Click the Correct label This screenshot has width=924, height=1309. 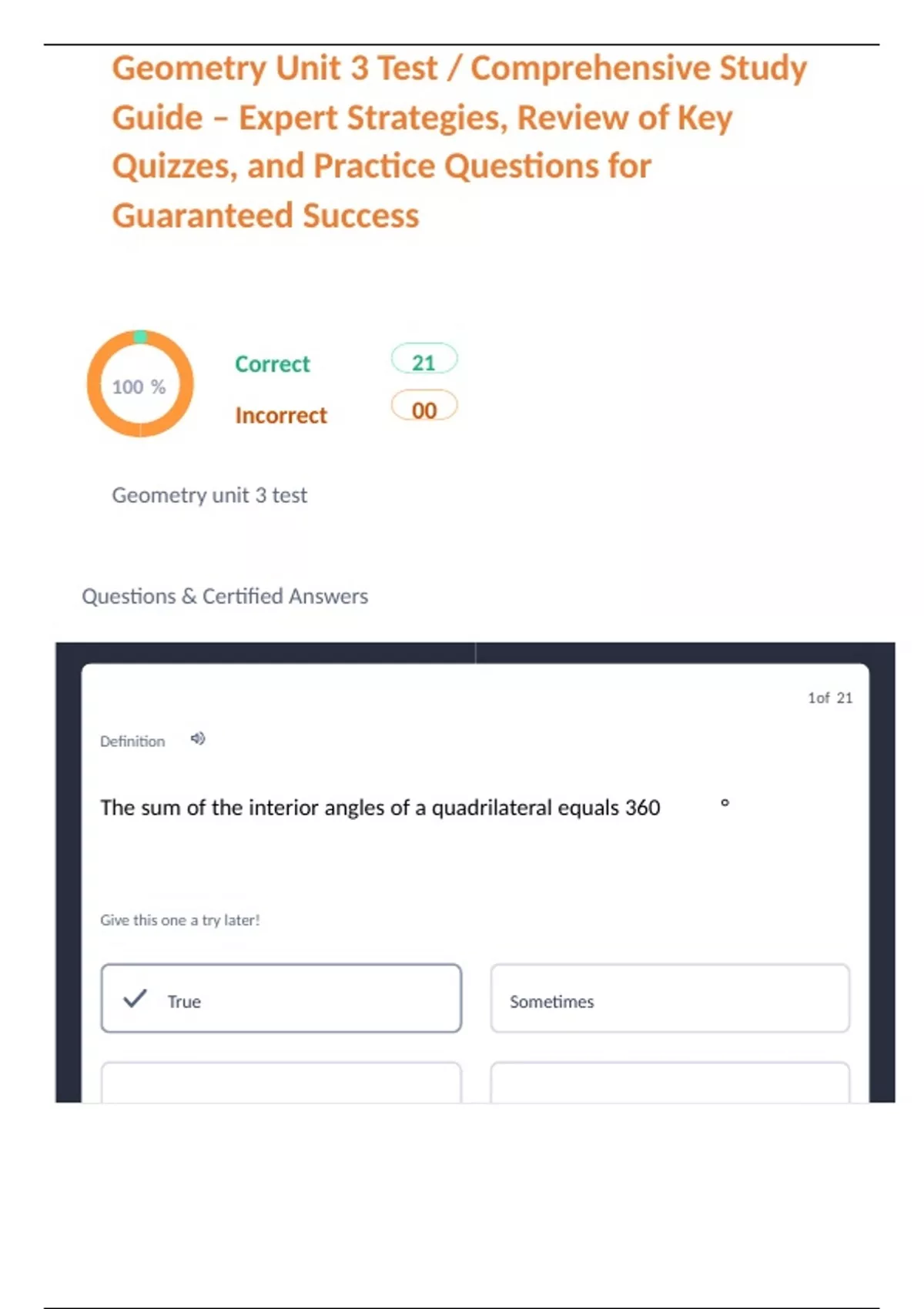(x=273, y=363)
